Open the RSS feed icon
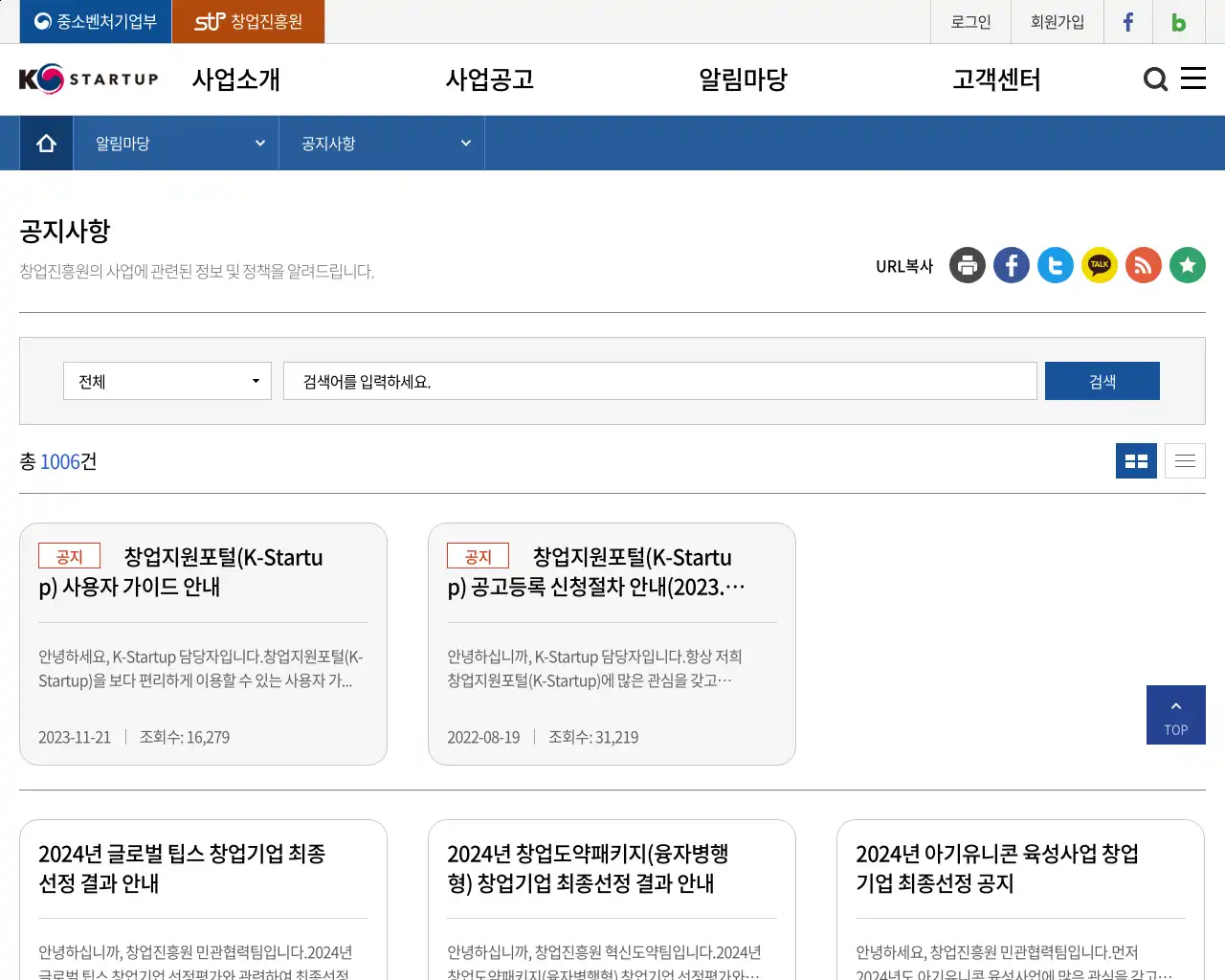The image size is (1225, 980). (x=1143, y=265)
